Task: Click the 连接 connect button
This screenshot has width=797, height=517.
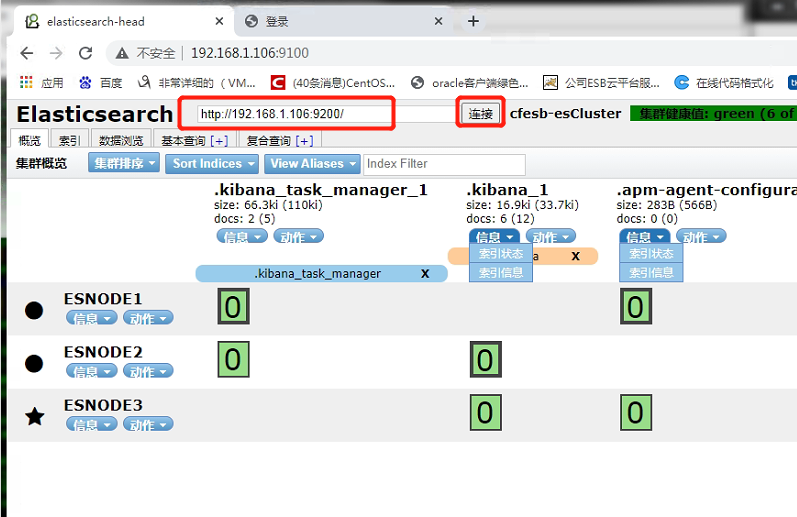Action: (480, 113)
